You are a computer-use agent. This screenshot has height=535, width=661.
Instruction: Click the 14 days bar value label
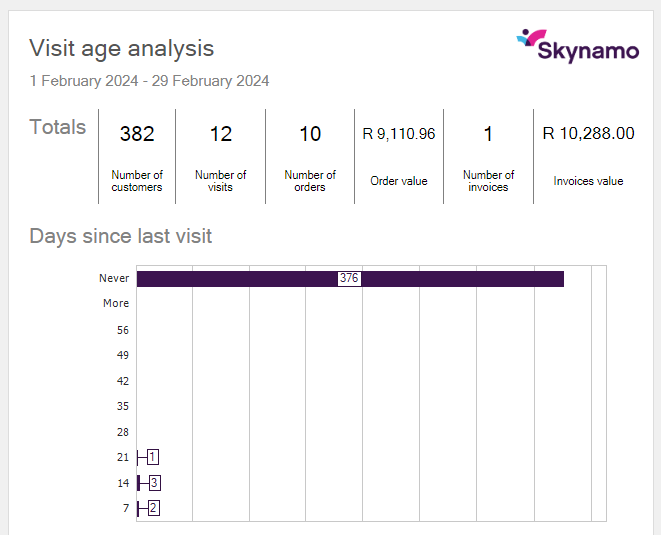click(154, 483)
